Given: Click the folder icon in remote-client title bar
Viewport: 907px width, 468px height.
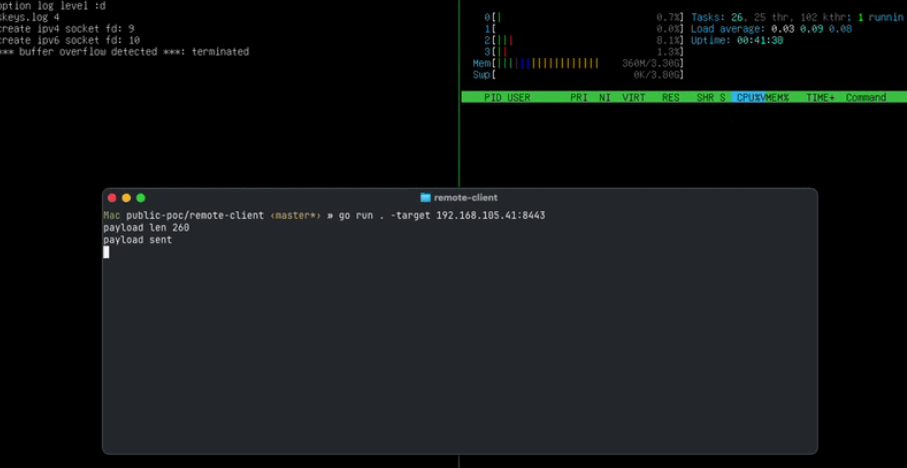Looking at the screenshot, I should (426, 198).
